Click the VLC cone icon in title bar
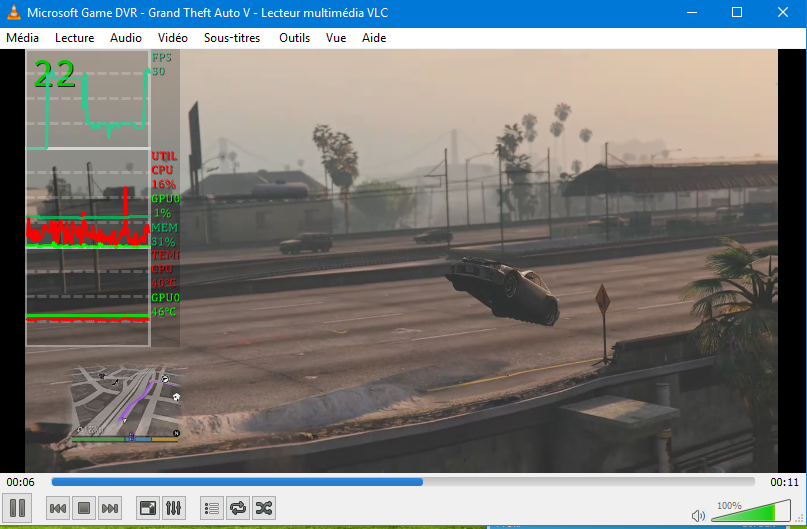This screenshot has width=807, height=529. [x=14, y=13]
